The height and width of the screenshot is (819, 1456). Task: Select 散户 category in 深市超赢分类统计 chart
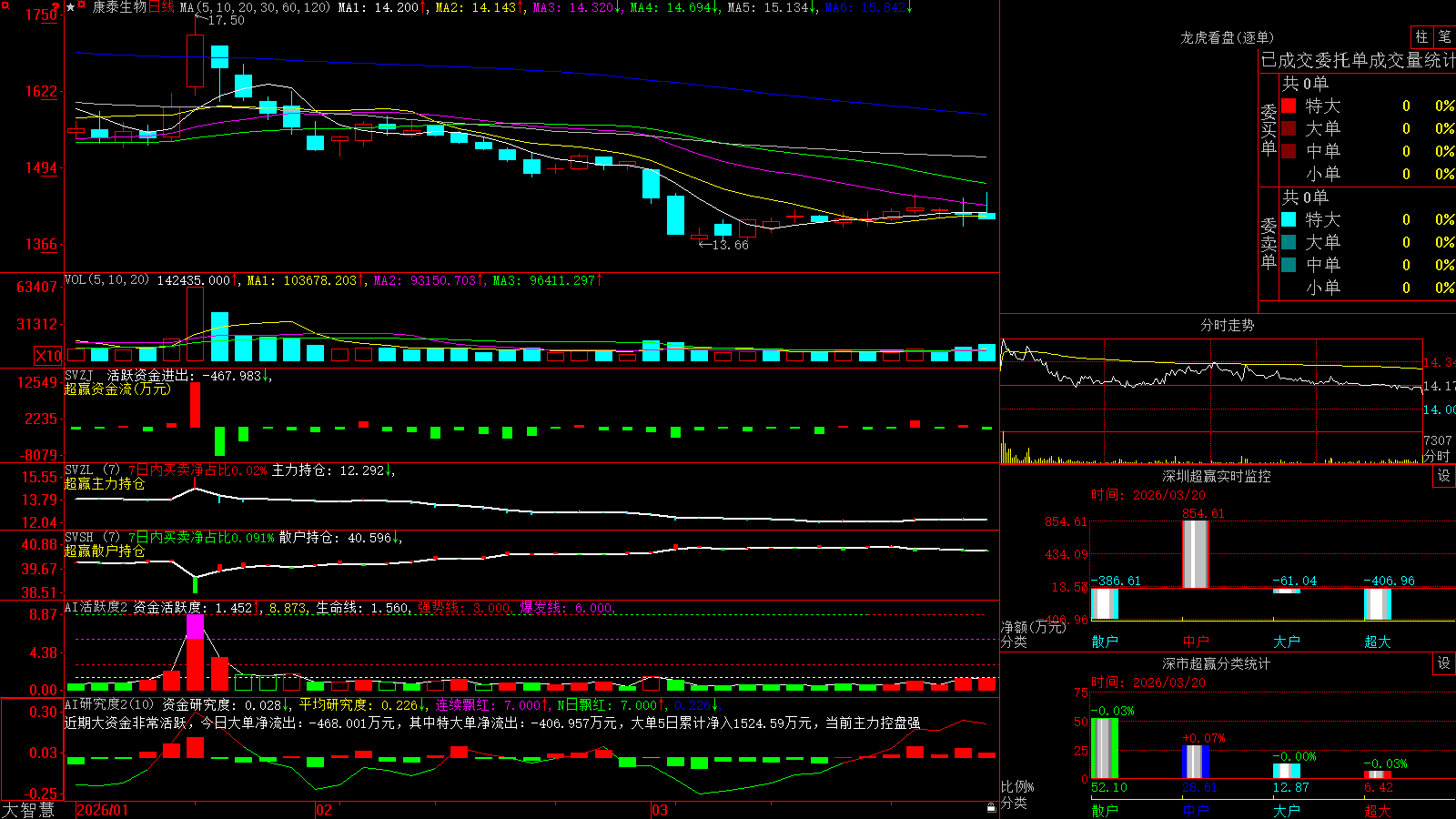pos(1105,811)
